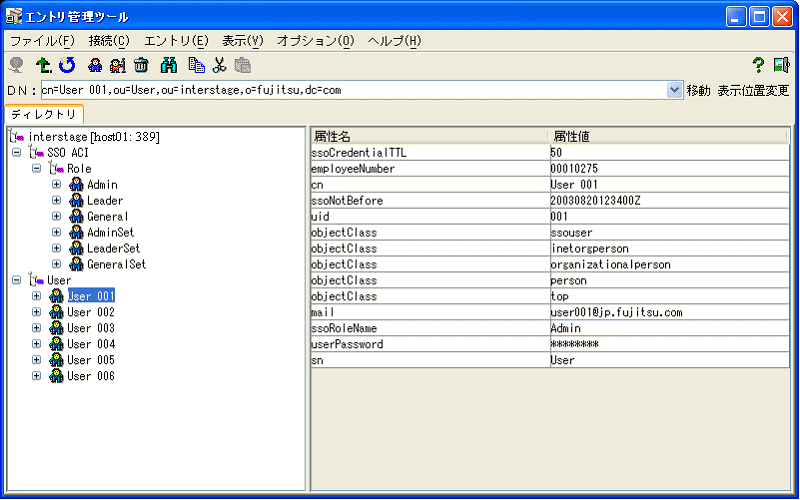Click the copy entry toolbar icon
The height and width of the screenshot is (500, 800).
coord(196,65)
